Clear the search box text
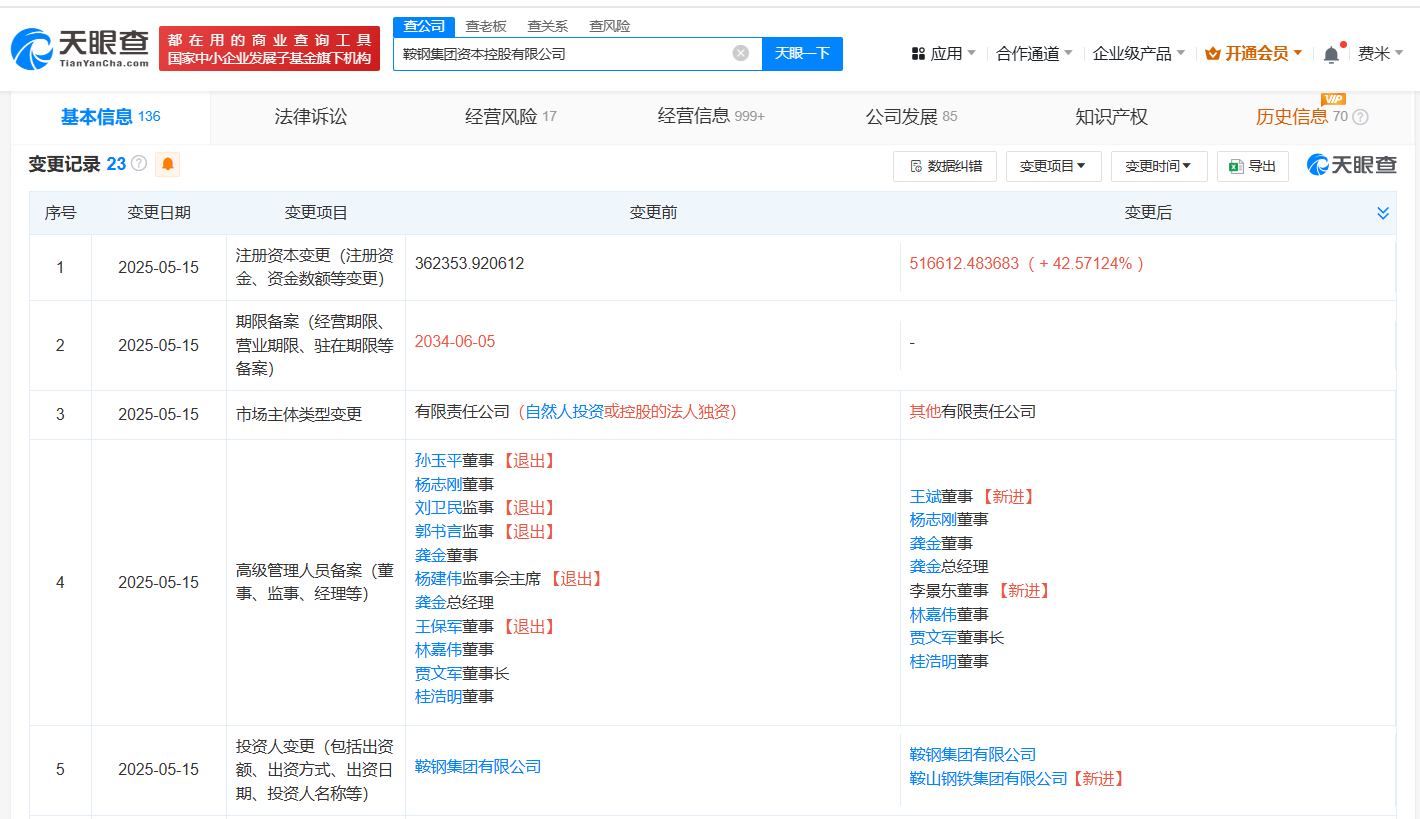The image size is (1420, 819). tap(740, 53)
